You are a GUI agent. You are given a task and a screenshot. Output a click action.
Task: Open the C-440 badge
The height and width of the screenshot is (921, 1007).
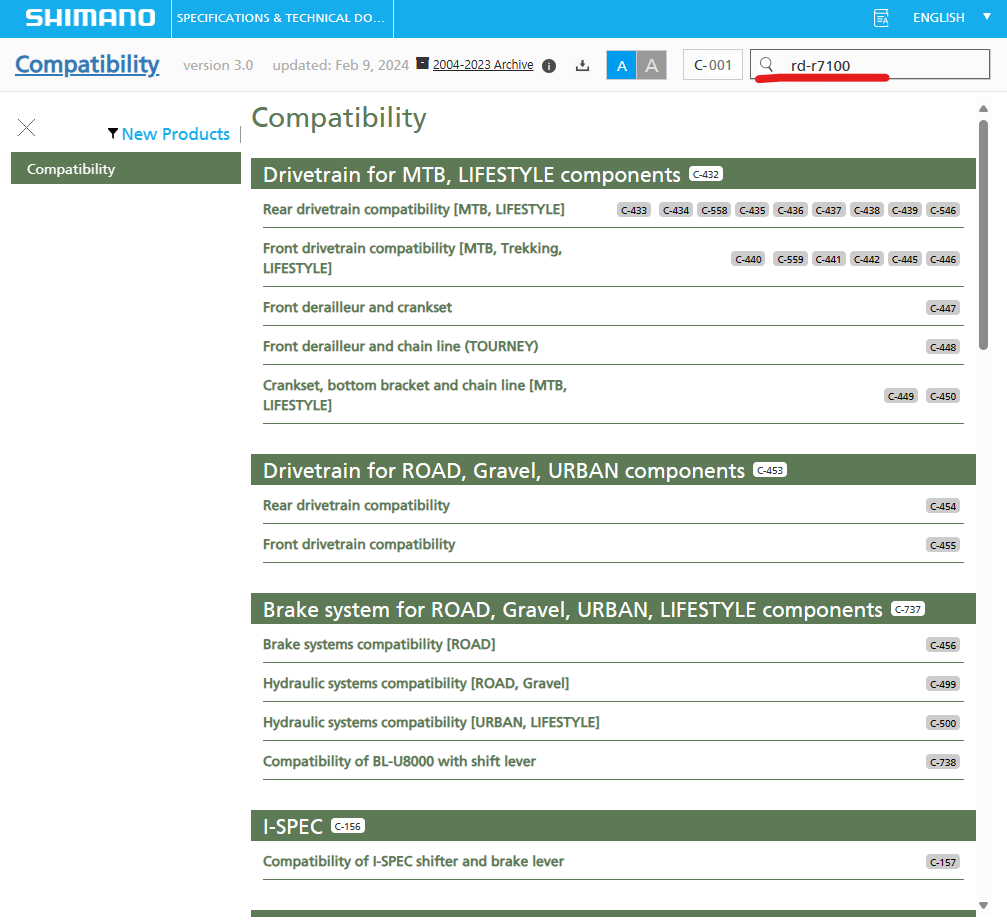click(x=748, y=259)
